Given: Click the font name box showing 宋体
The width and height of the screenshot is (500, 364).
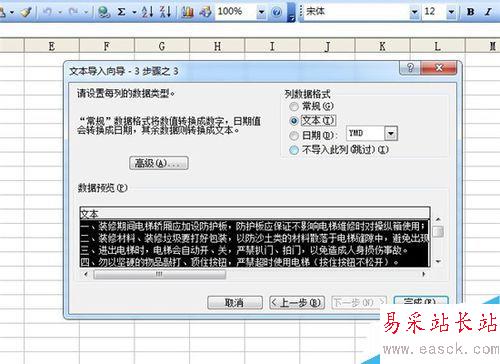Looking at the screenshot, I should 356,12.
